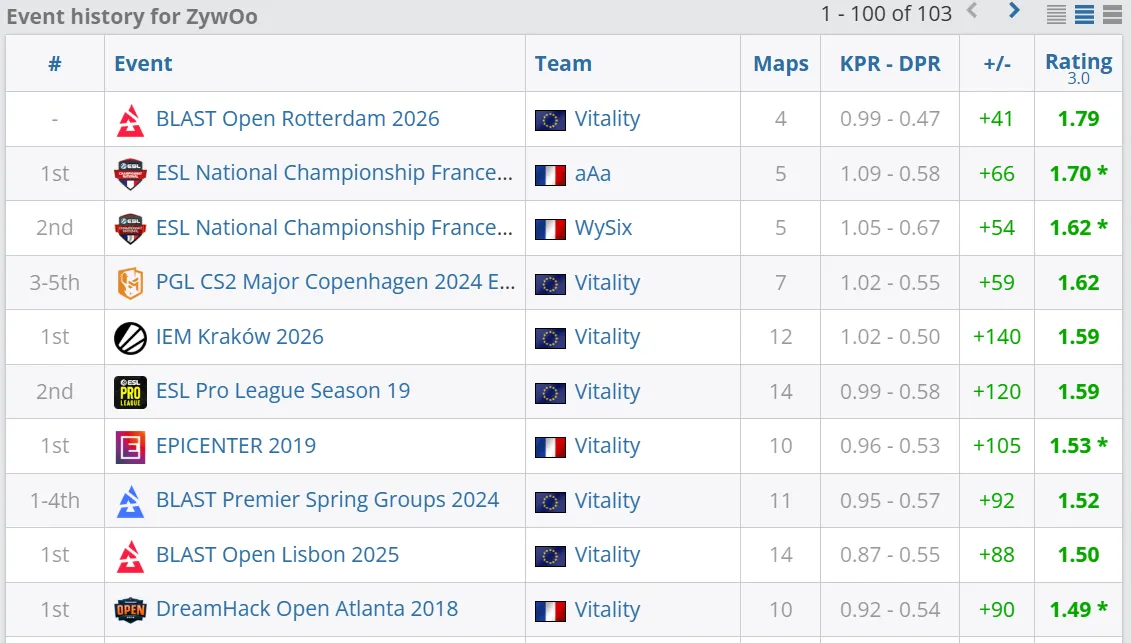The height and width of the screenshot is (643, 1131).
Task: Sort by the +/- column header
Action: (x=997, y=64)
